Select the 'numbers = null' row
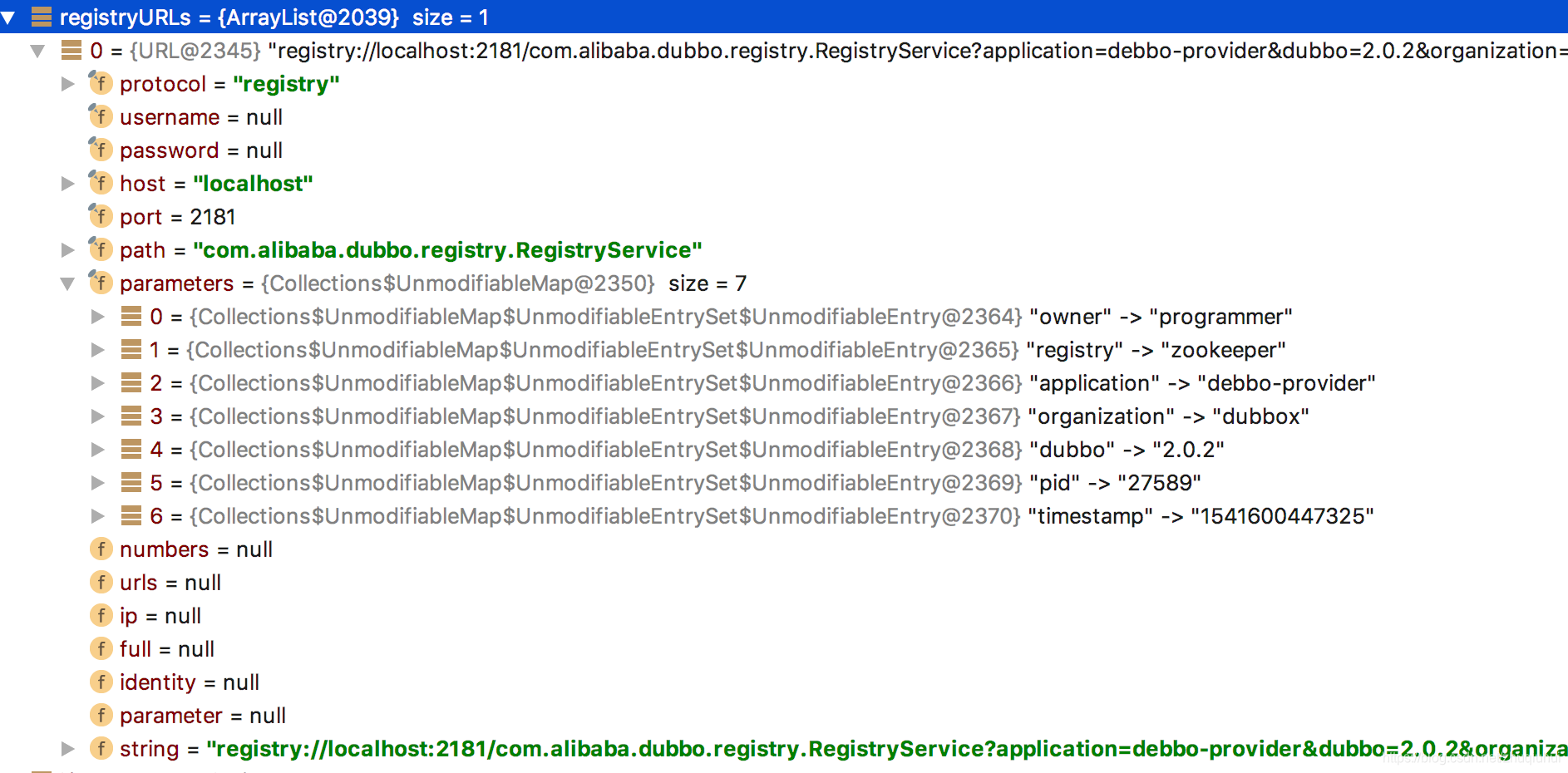 [196, 549]
